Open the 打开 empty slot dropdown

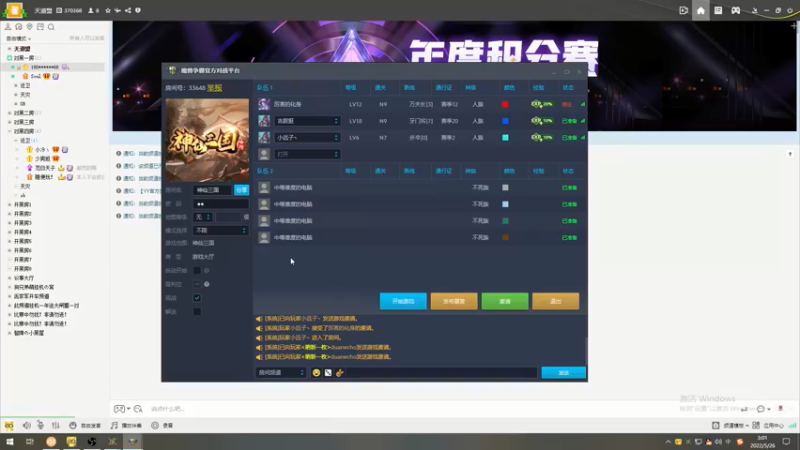click(307, 154)
